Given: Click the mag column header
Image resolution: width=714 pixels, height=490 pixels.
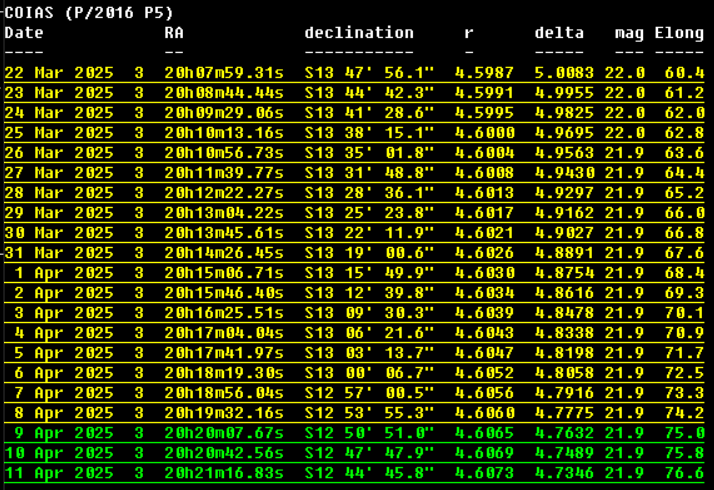Looking at the screenshot, I should (629, 33).
